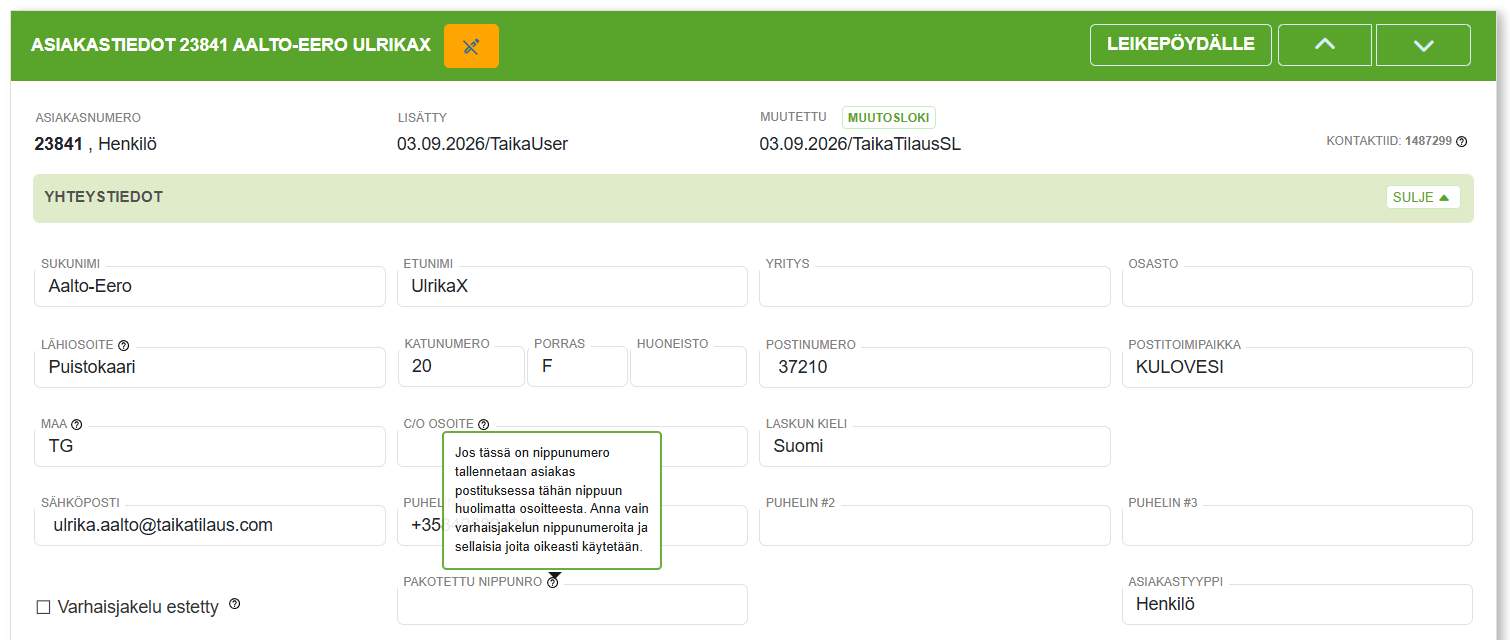1510x640 pixels.
Task: Click the Sukunimi field containing Aalto-Eero
Action: [210, 286]
